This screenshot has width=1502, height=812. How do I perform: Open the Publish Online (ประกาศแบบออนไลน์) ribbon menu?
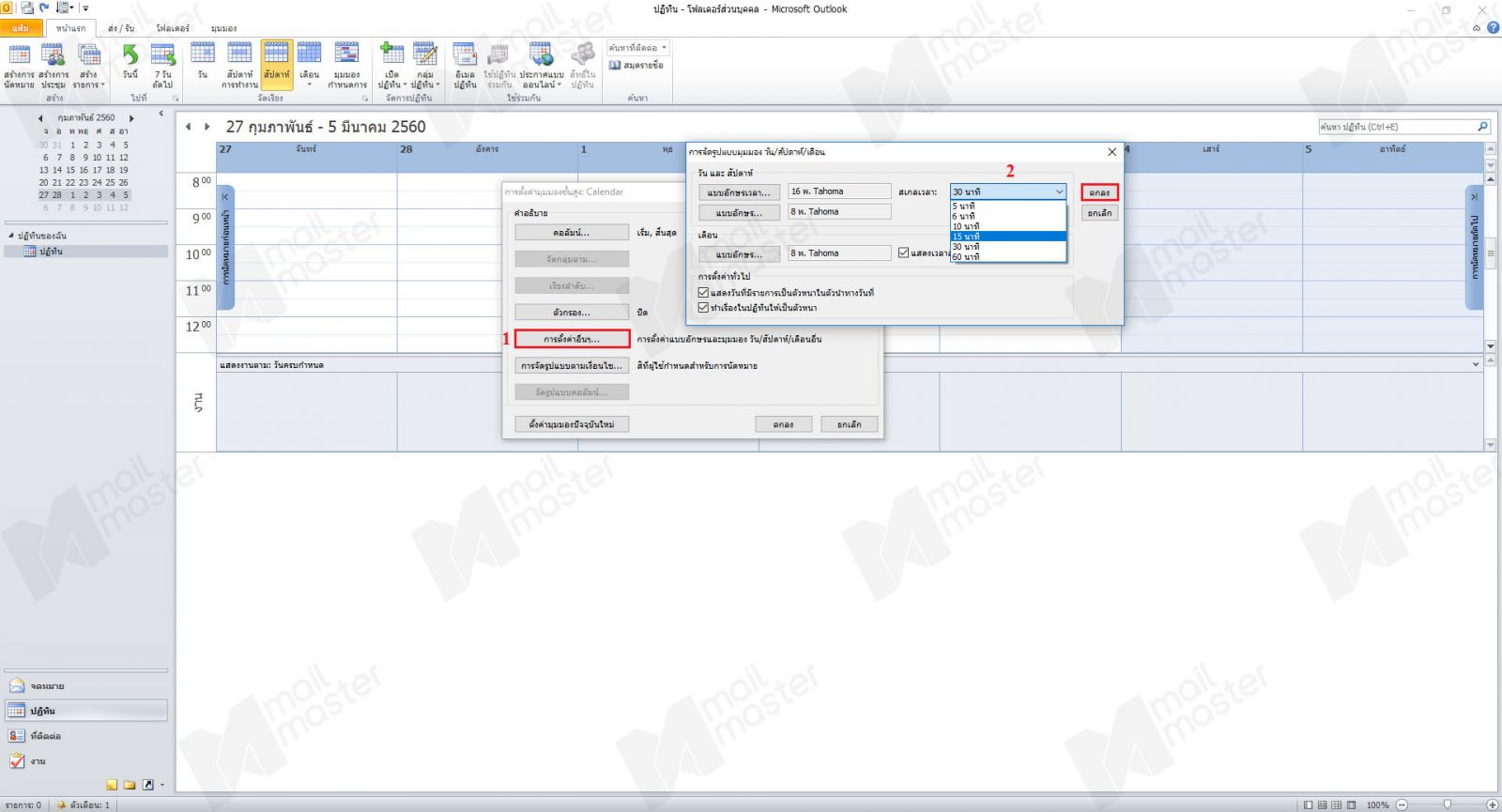(x=542, y=66)
